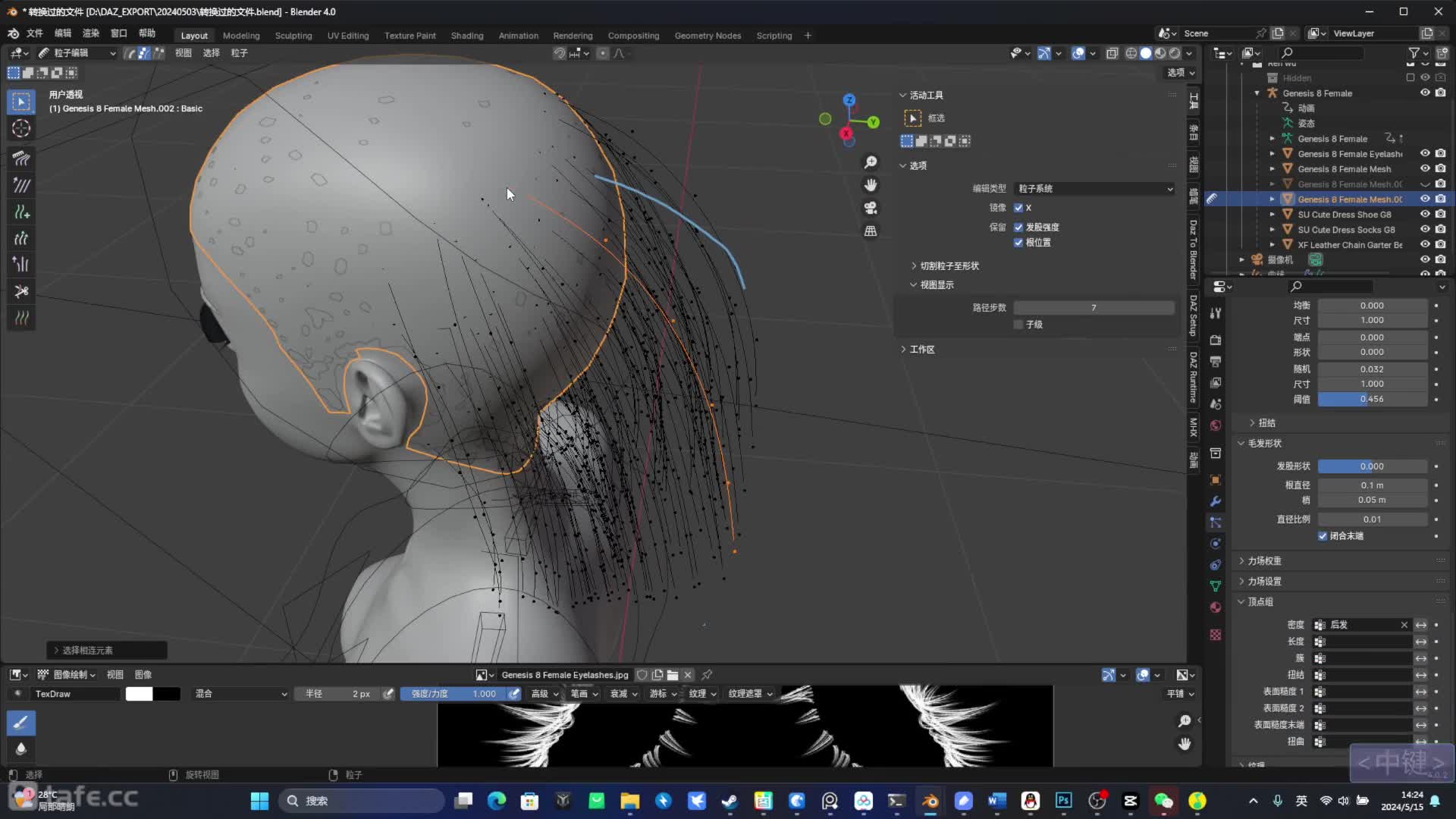Select the 3D cursor tool
Viewport: 1456px width, 819px height.
[21, 128]
